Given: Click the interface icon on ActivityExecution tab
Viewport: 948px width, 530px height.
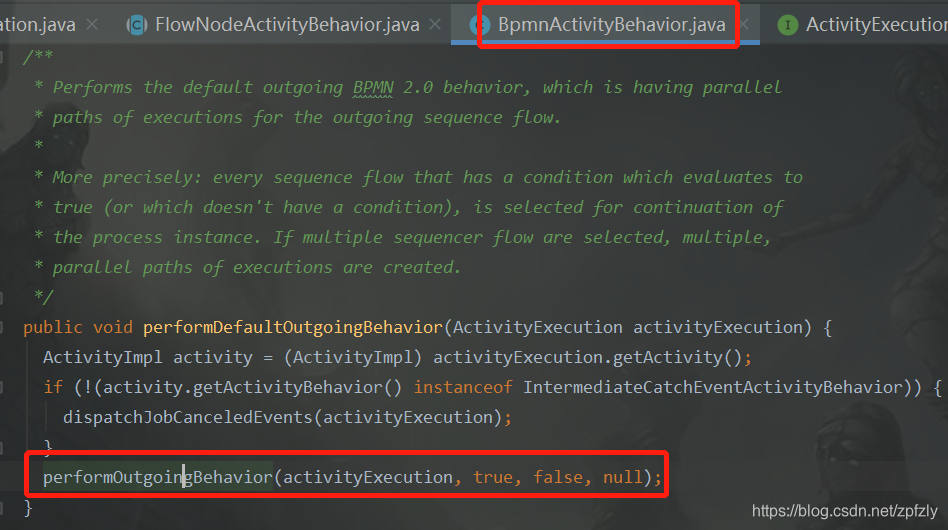Looking at the screenshot, I should click(x=788, y=25).
